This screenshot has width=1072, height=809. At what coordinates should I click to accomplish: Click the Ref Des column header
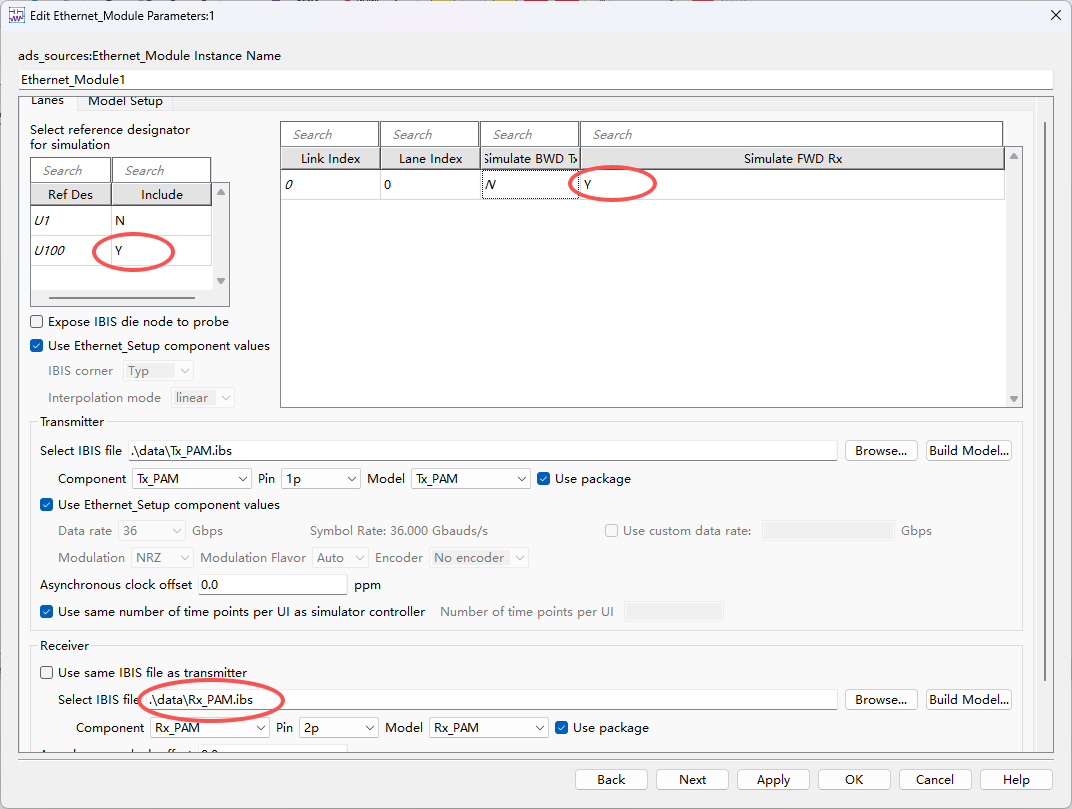coord(70,194)
